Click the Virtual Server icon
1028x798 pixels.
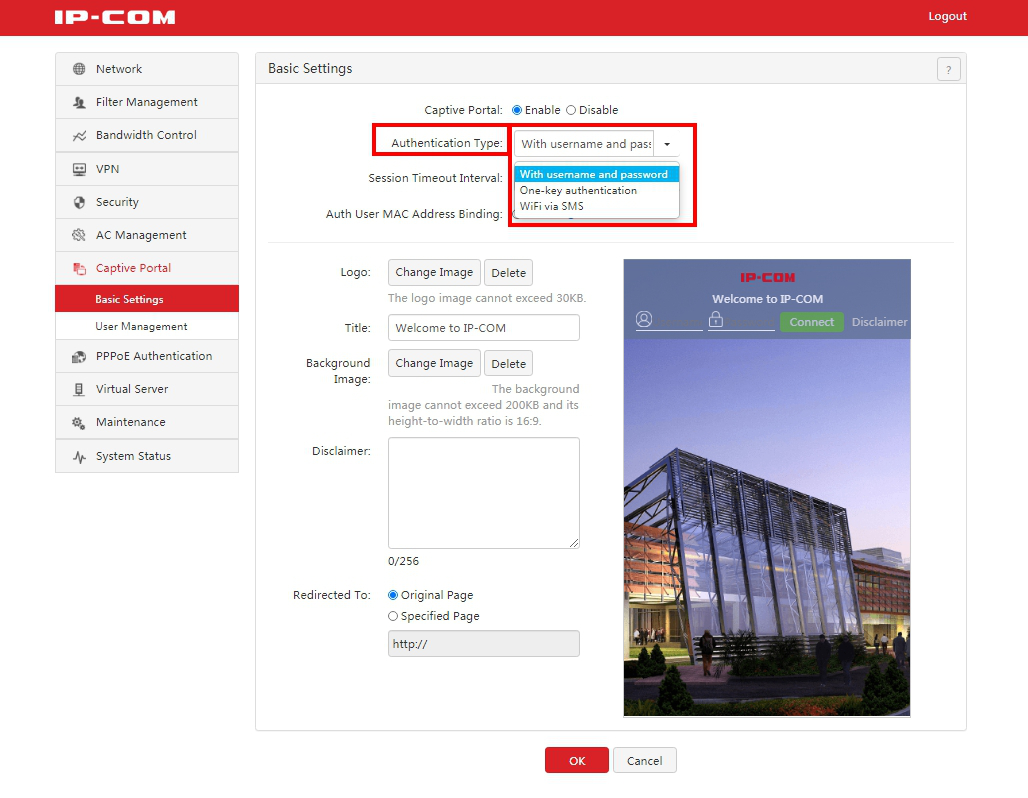pos(79,389)
